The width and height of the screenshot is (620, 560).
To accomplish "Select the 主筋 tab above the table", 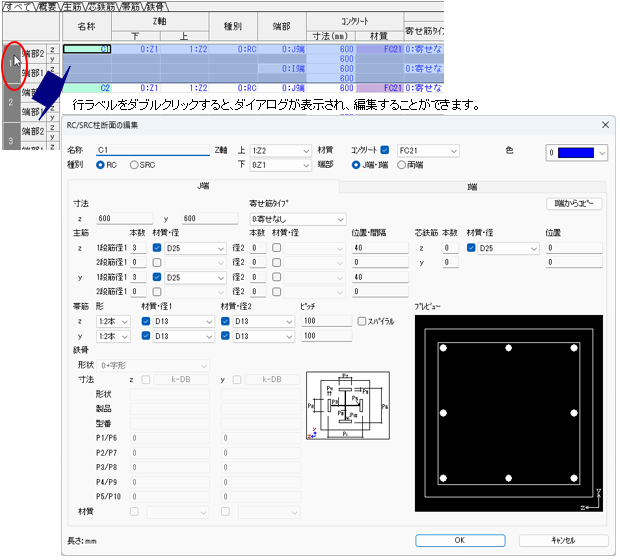I will pos(72,7).
